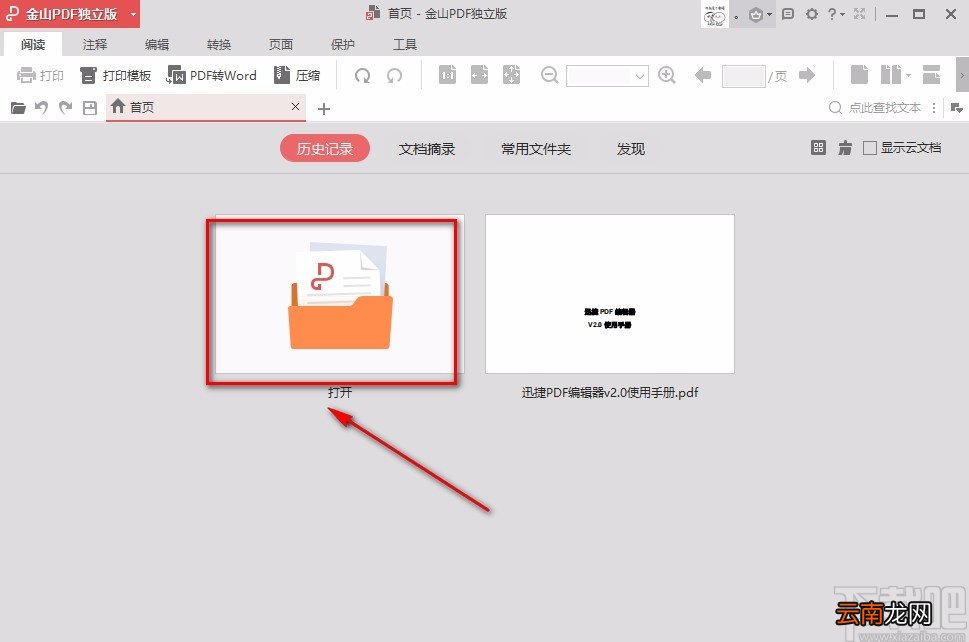
Task: Rotate the page clockwise
Action: pyautogui.click(x=362, y=75)
